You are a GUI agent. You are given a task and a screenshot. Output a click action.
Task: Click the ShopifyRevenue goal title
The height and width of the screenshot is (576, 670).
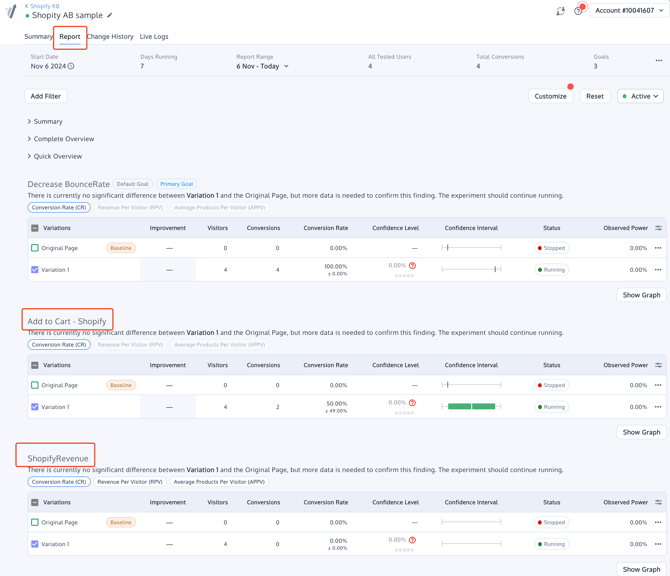(x=58, y=458)
